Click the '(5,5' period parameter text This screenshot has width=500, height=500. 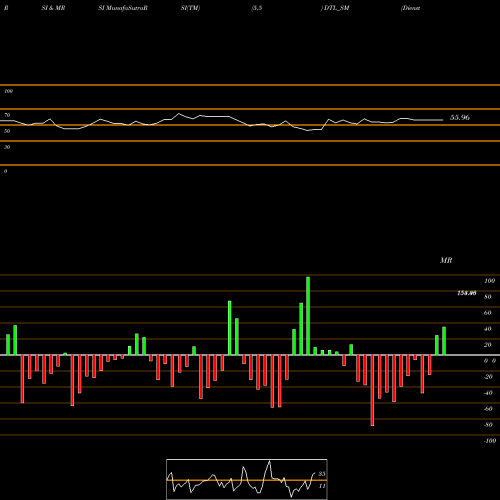pos(257,8)
